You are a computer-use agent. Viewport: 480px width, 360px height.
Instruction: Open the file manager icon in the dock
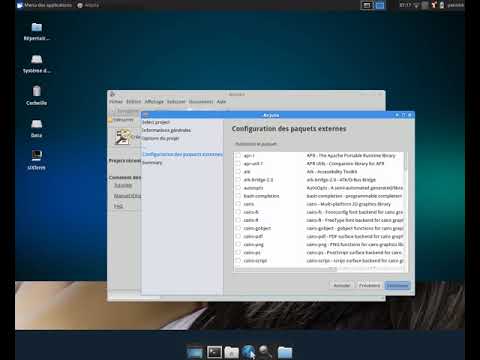(x=231, y=352)
